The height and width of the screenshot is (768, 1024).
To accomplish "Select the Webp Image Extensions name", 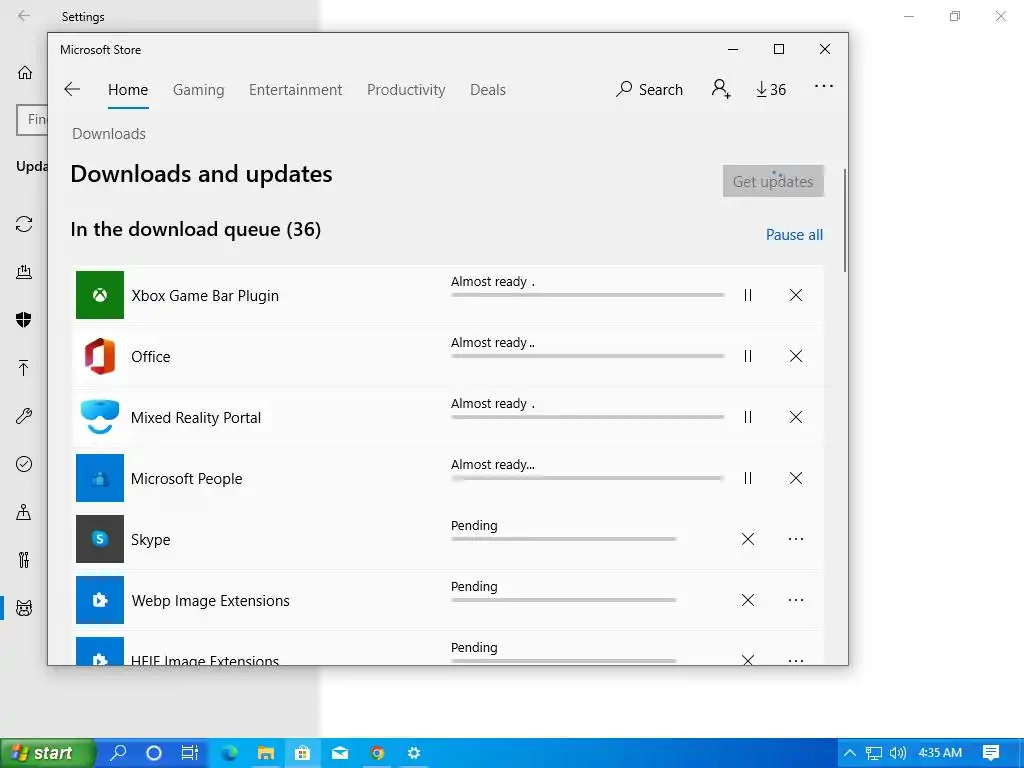I will (210, 601).
